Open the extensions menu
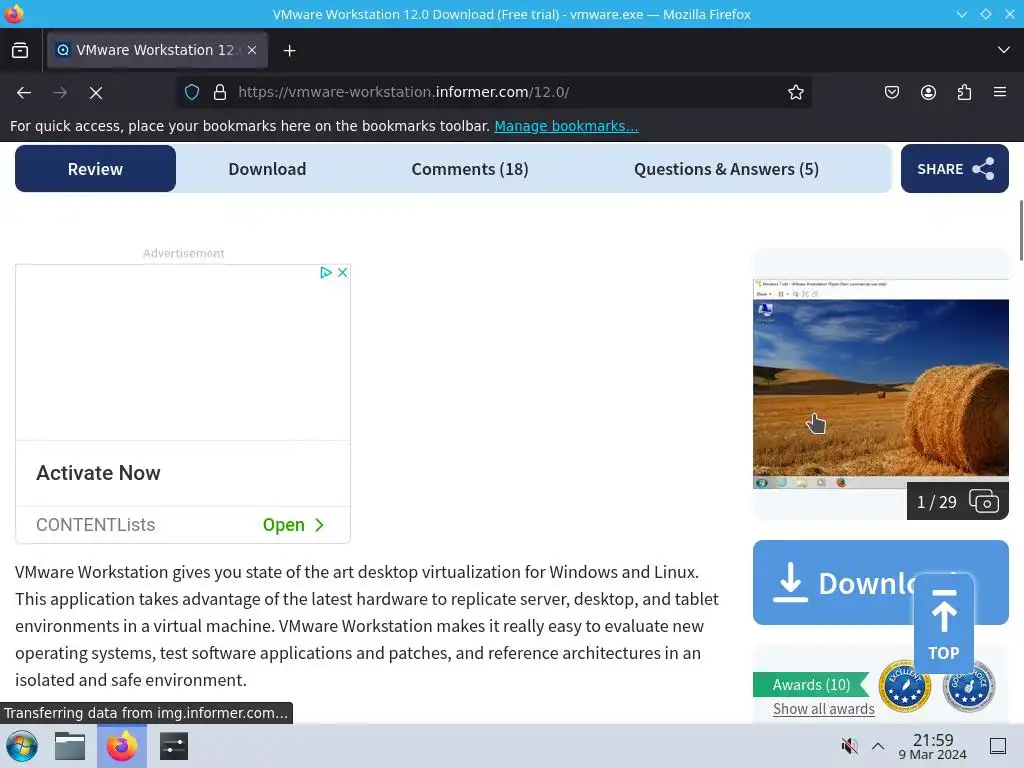This screenshot has height=768, width=1024. click(965, 93)
